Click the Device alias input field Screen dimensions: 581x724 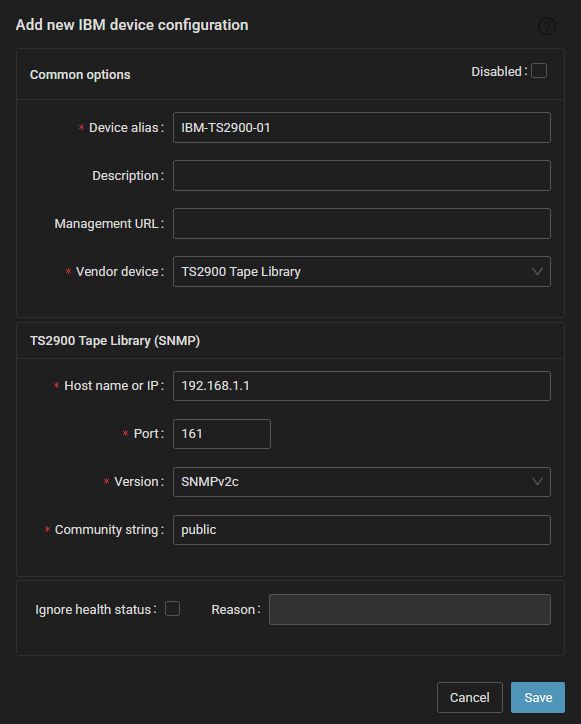point(362,127)
